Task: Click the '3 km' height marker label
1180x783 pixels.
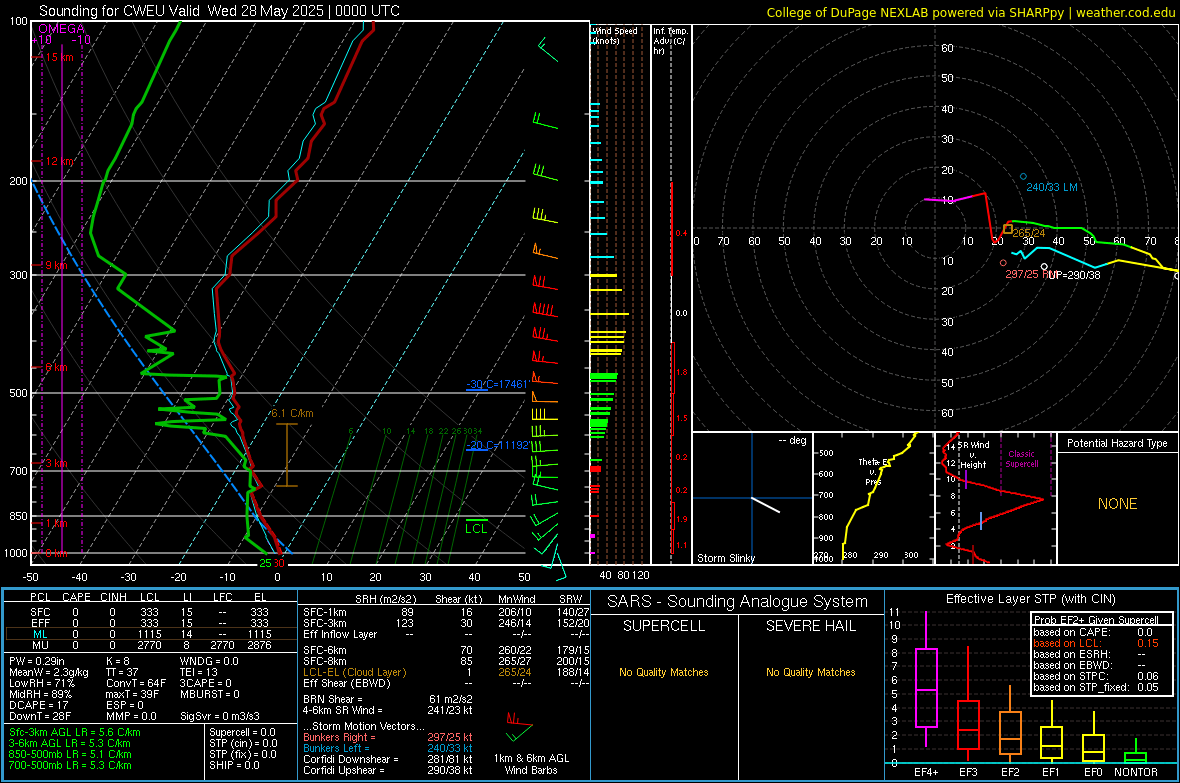Action: pyautogui.click(x=56, y=463)
